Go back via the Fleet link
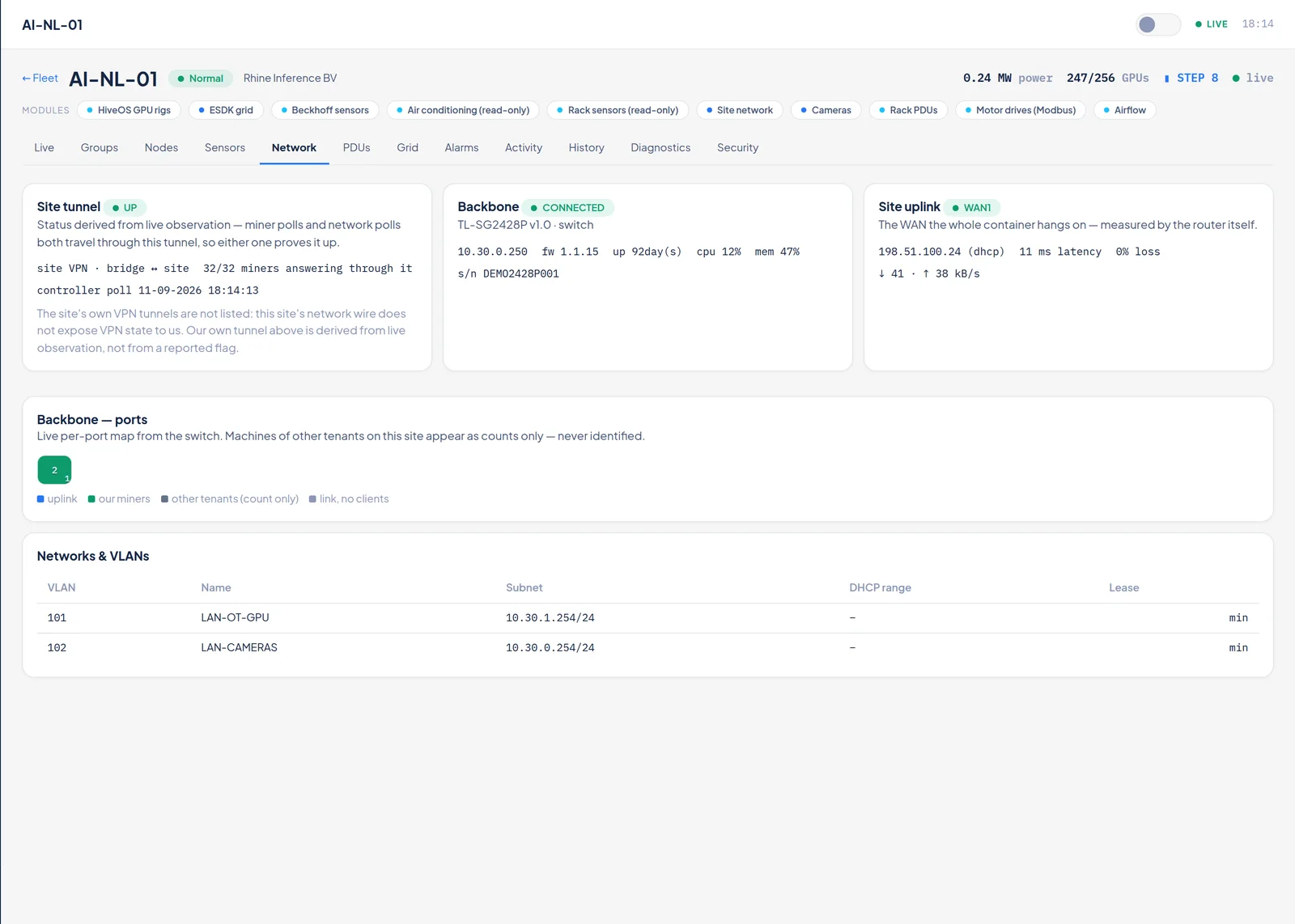This screenshot has width=1295, height=924. coord(40,78)
